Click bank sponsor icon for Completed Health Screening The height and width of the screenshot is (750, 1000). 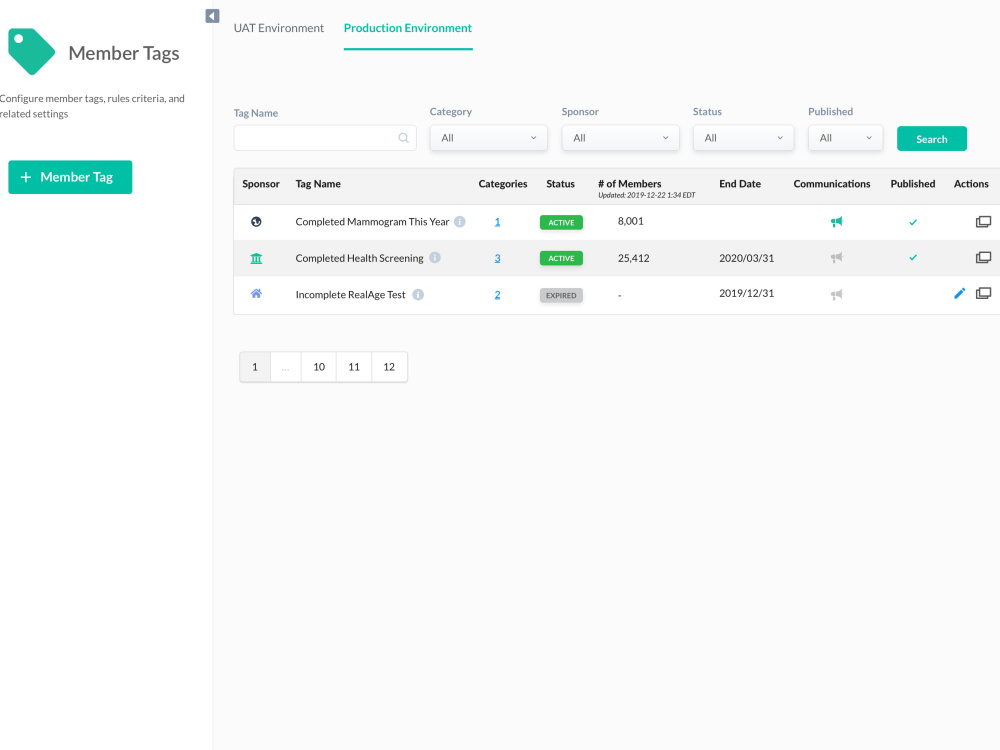256,258
